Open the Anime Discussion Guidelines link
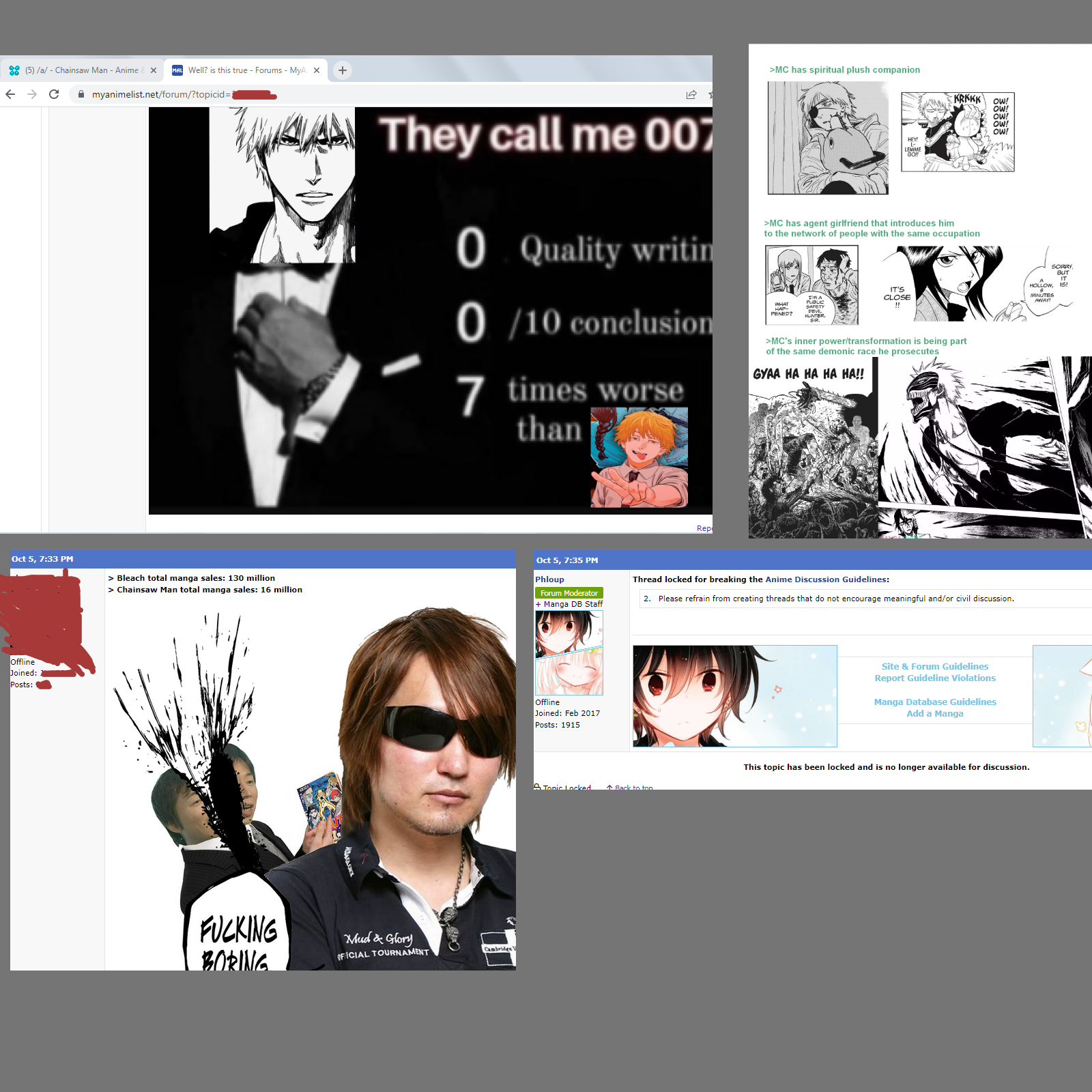 pos(825,579)
